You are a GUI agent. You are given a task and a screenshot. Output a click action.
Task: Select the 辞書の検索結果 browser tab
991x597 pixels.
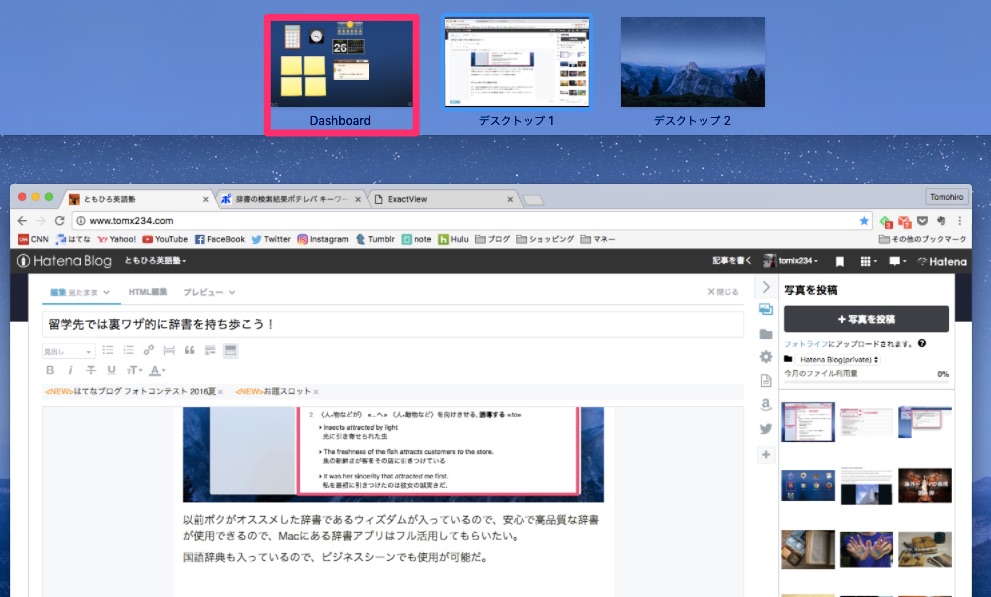point(291,199)
